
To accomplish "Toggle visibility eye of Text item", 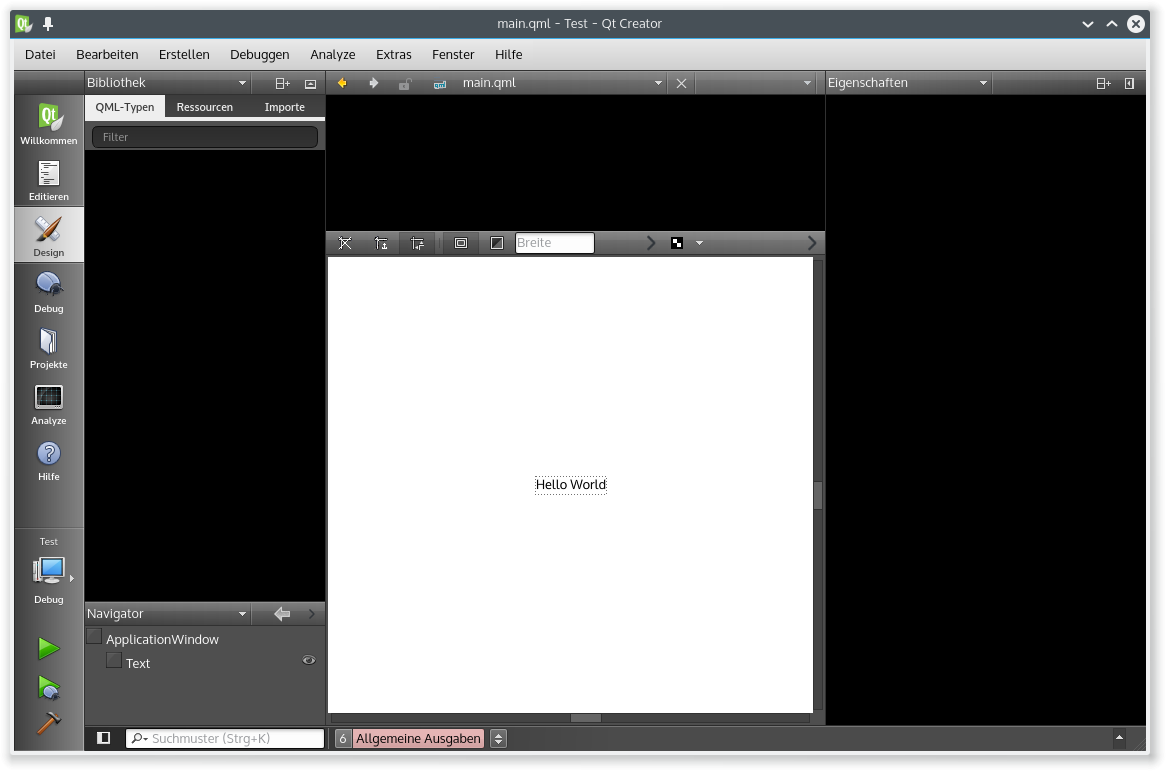I will [309, 660].
